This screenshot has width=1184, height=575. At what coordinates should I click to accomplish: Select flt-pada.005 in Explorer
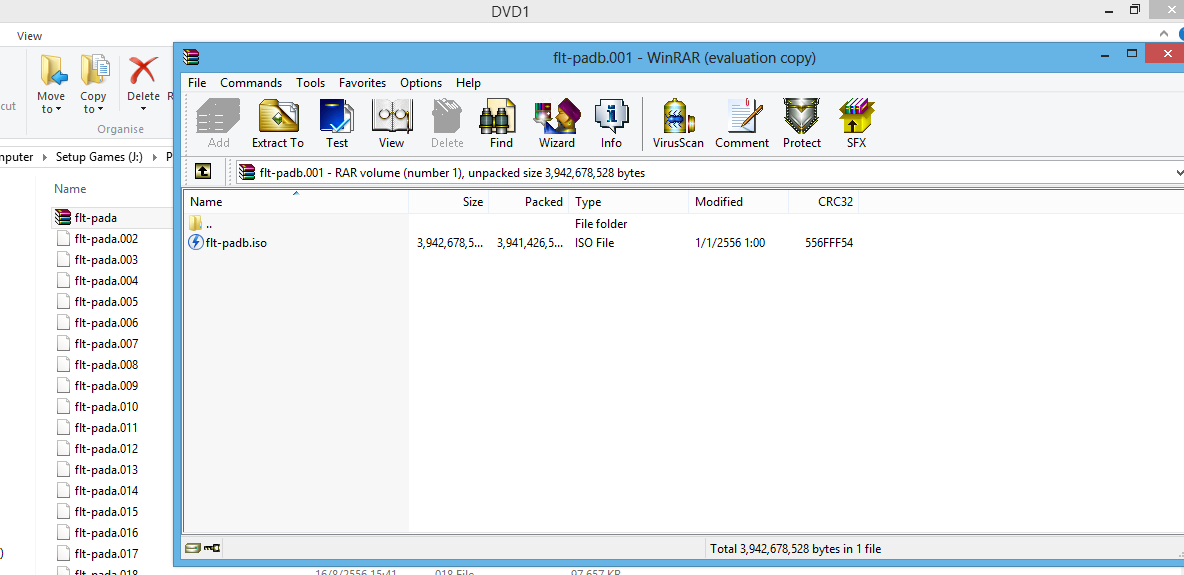(x=97, y=301)
